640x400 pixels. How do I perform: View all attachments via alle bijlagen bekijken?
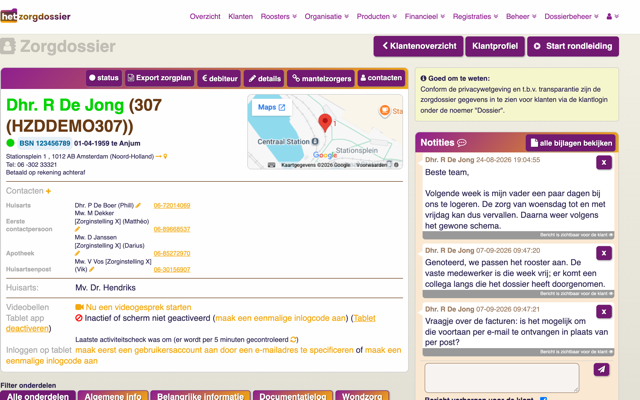[x=571, y=143]
